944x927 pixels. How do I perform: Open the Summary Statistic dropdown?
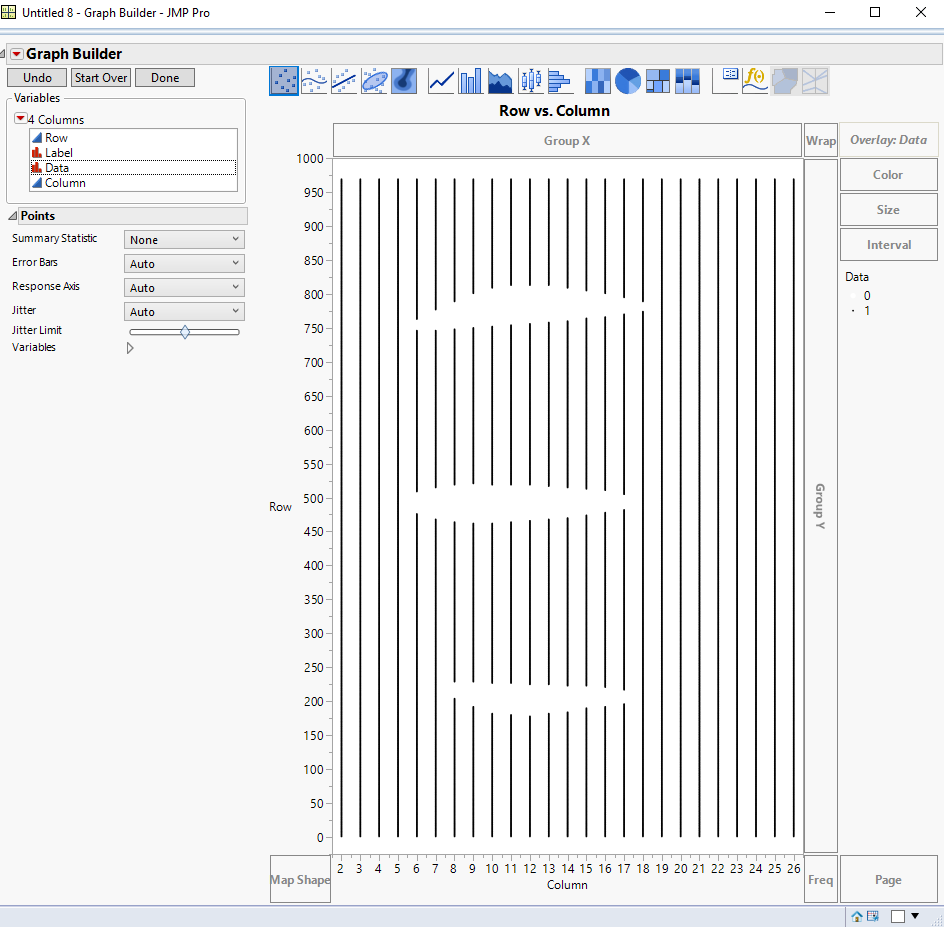tap(185, 240)
